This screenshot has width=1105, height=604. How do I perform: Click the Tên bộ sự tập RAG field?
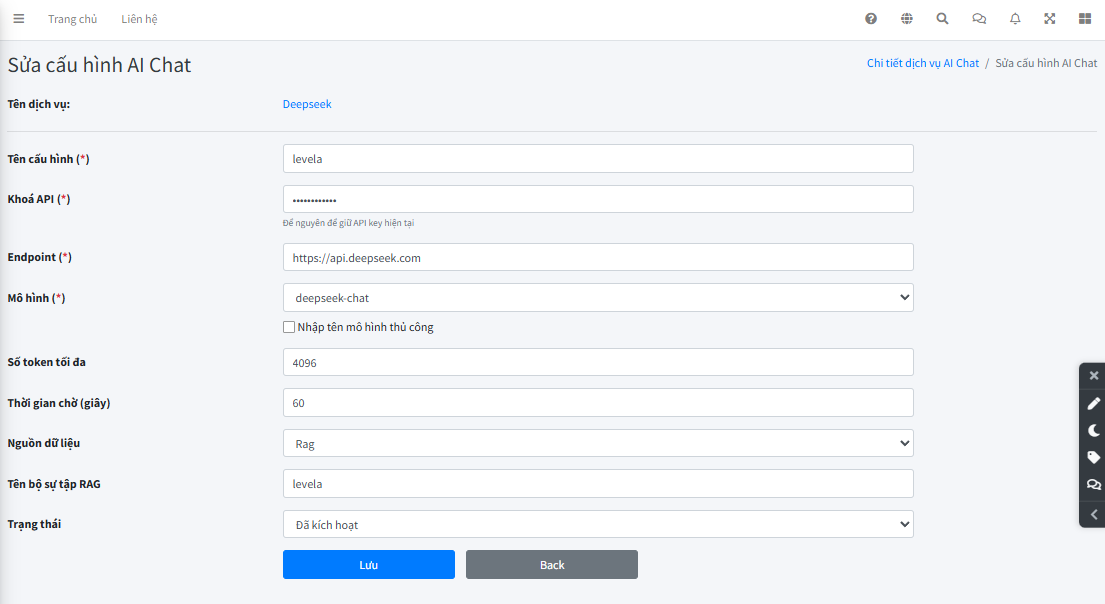(598, 483)
